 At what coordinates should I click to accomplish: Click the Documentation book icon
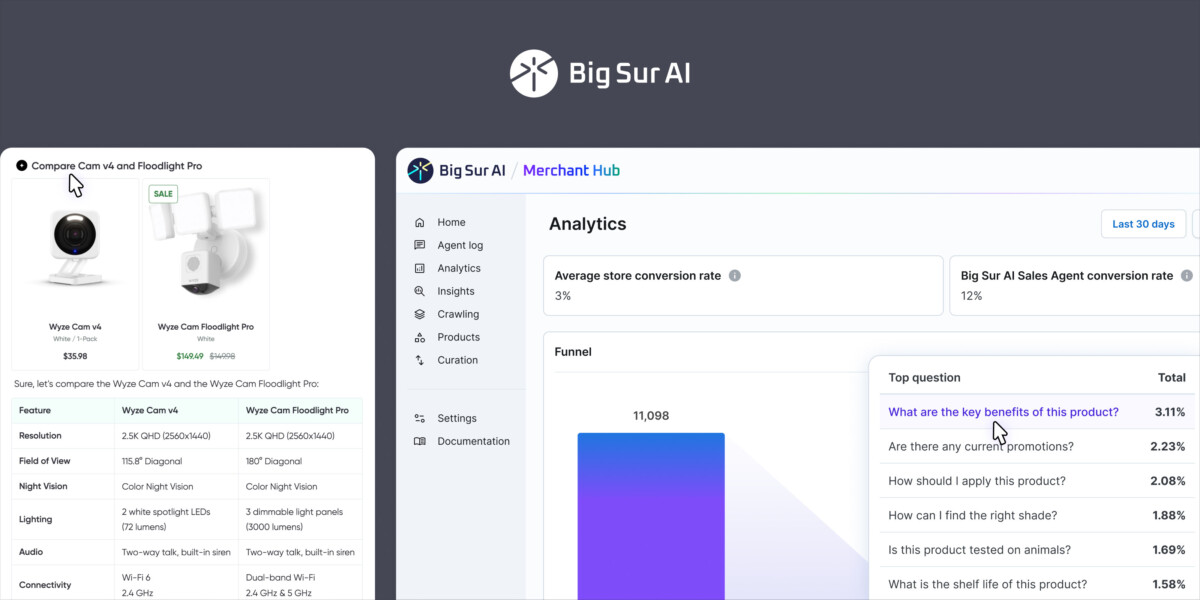(x=419, y=442)
